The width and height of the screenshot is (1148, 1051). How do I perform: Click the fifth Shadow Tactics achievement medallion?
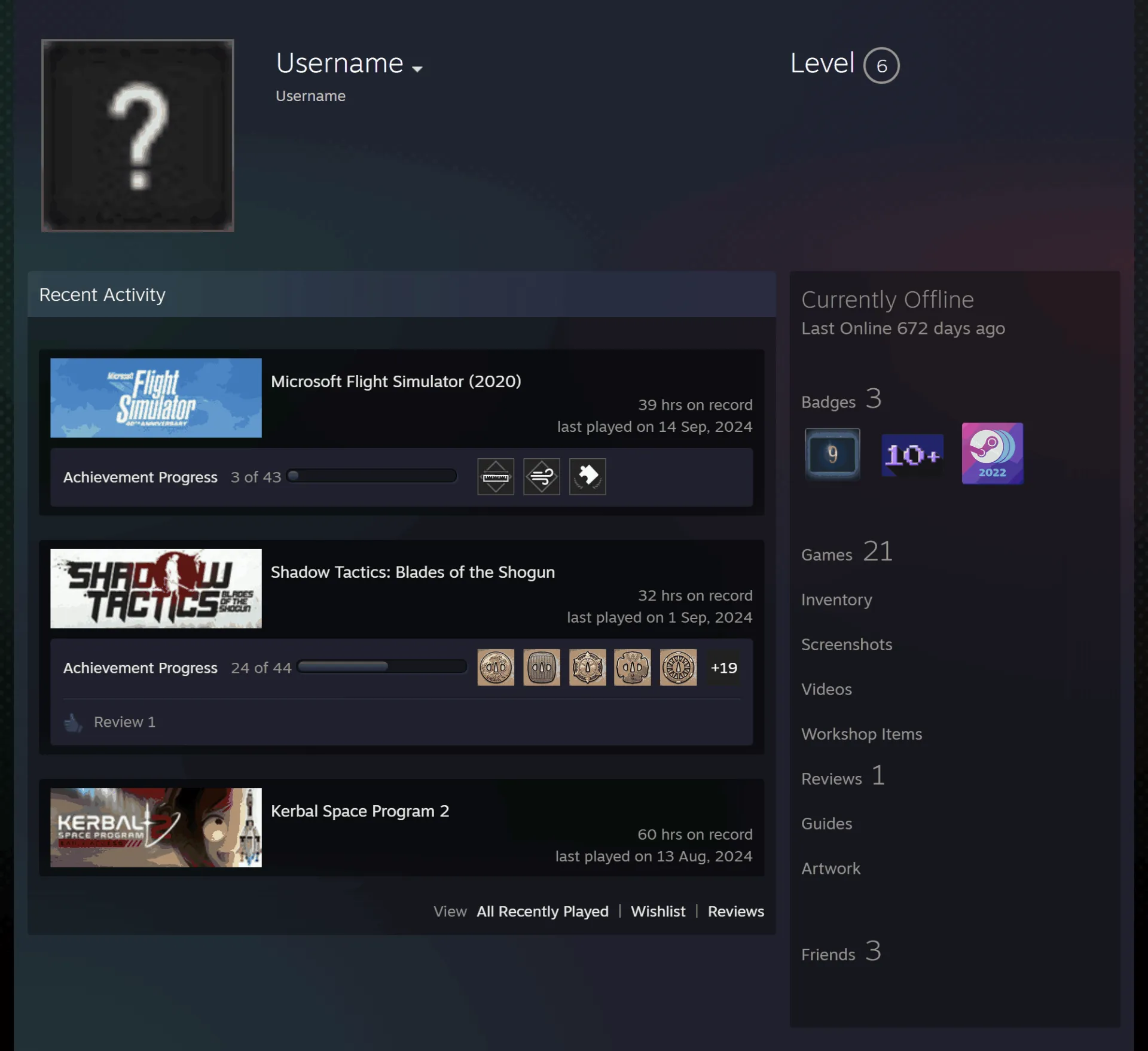(678, 668)
